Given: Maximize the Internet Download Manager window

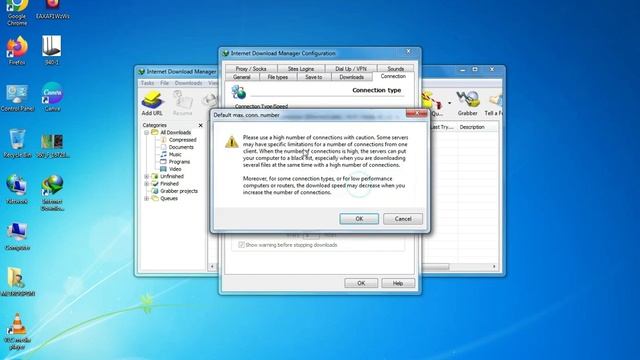Looking at the screenshot, I should click(x=475, y=70).
